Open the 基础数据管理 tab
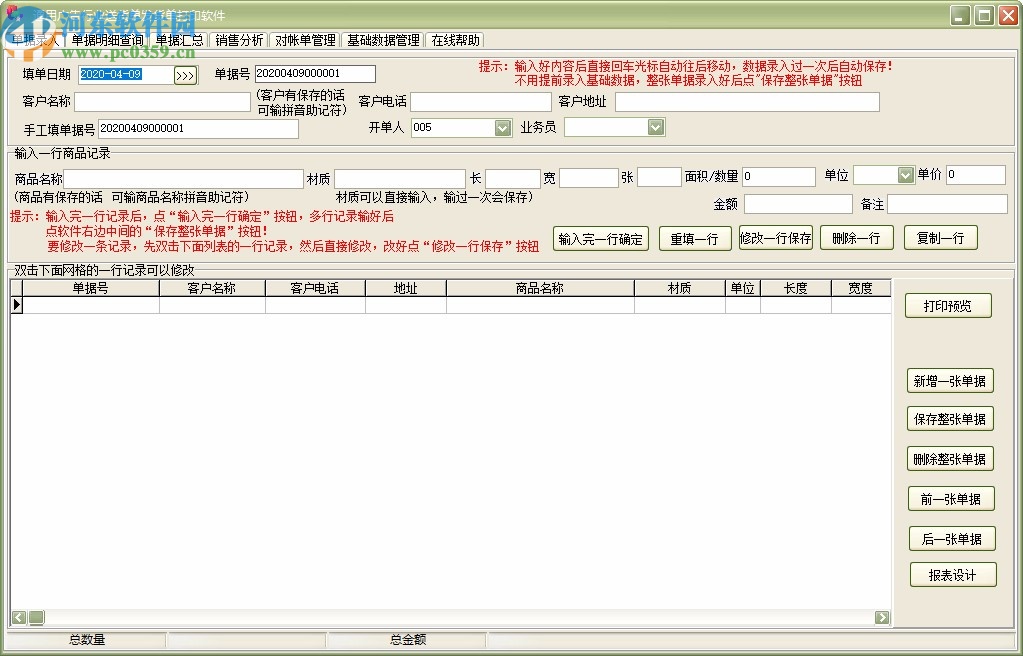This screenshot has height=656, width=1023. click(383, 40)
